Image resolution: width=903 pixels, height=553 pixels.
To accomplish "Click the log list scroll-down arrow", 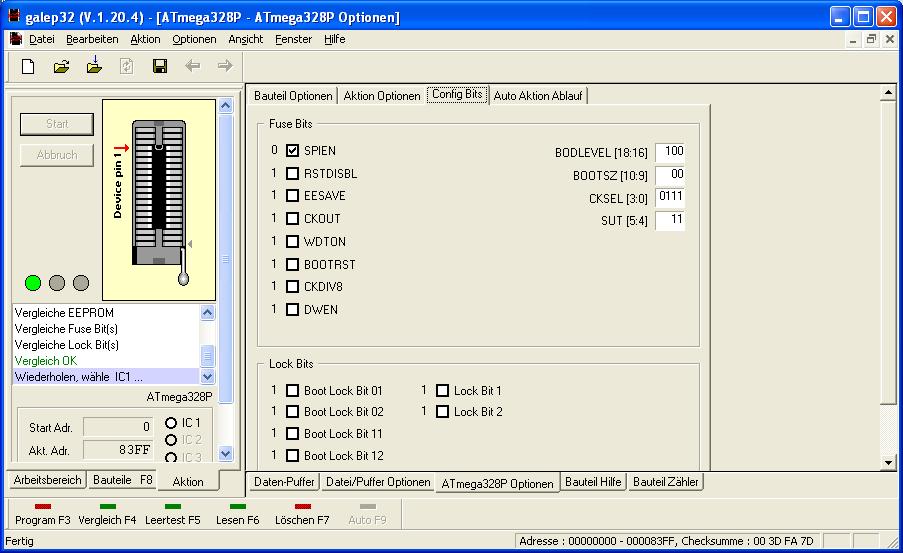I will coord(207,377).
